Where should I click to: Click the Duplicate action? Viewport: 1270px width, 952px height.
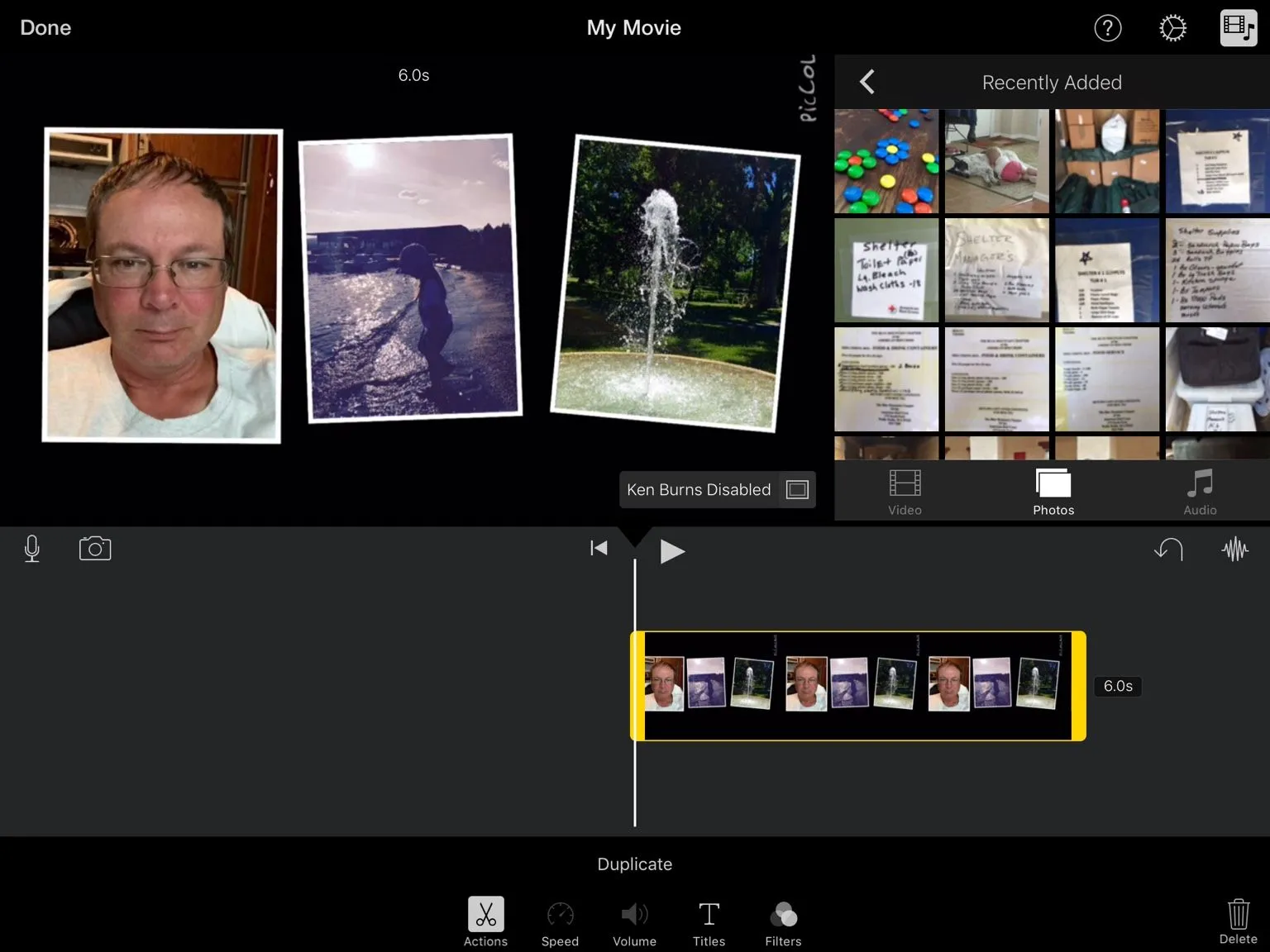coord(634,864)
